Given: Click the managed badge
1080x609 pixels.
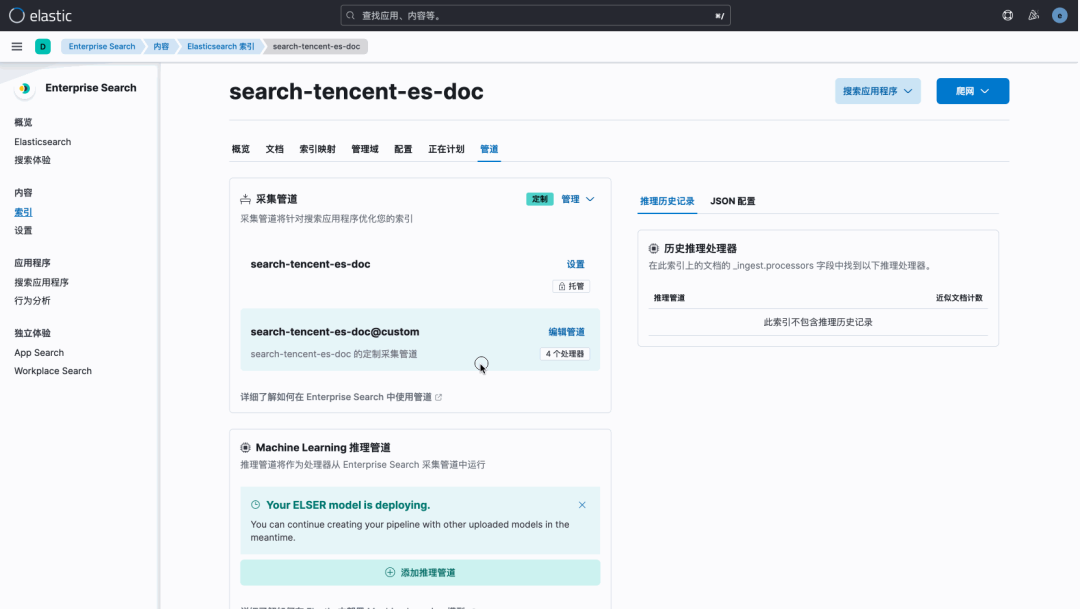Looking at the screenshot, I should point(571,287).
